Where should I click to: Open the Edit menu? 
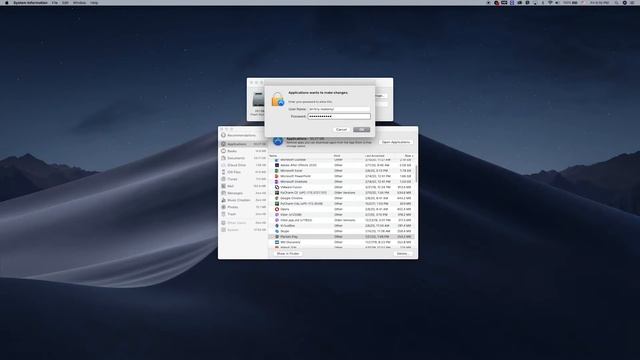tap(65, 2)
